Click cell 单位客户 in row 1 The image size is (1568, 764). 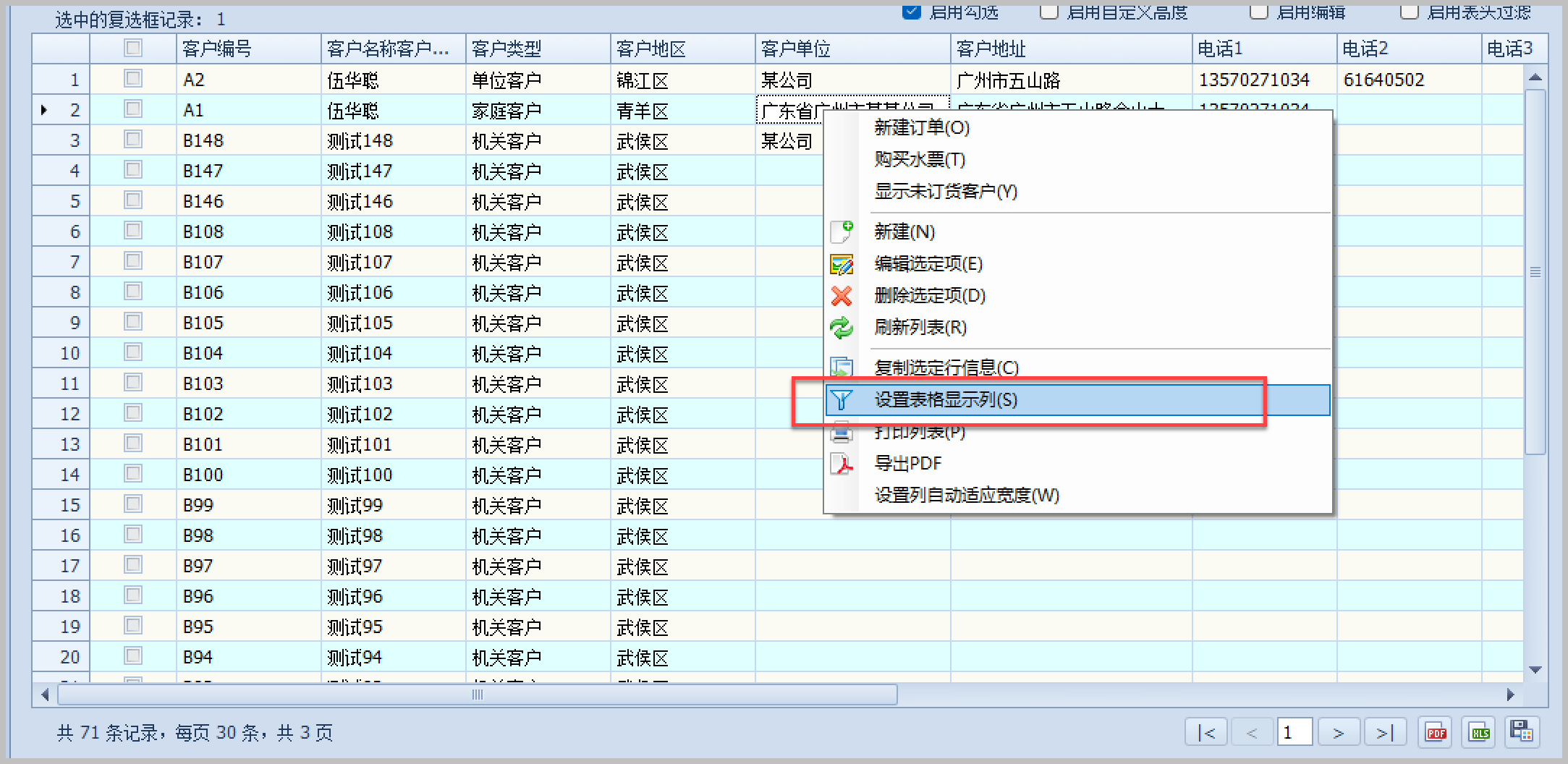coord(538,80)
